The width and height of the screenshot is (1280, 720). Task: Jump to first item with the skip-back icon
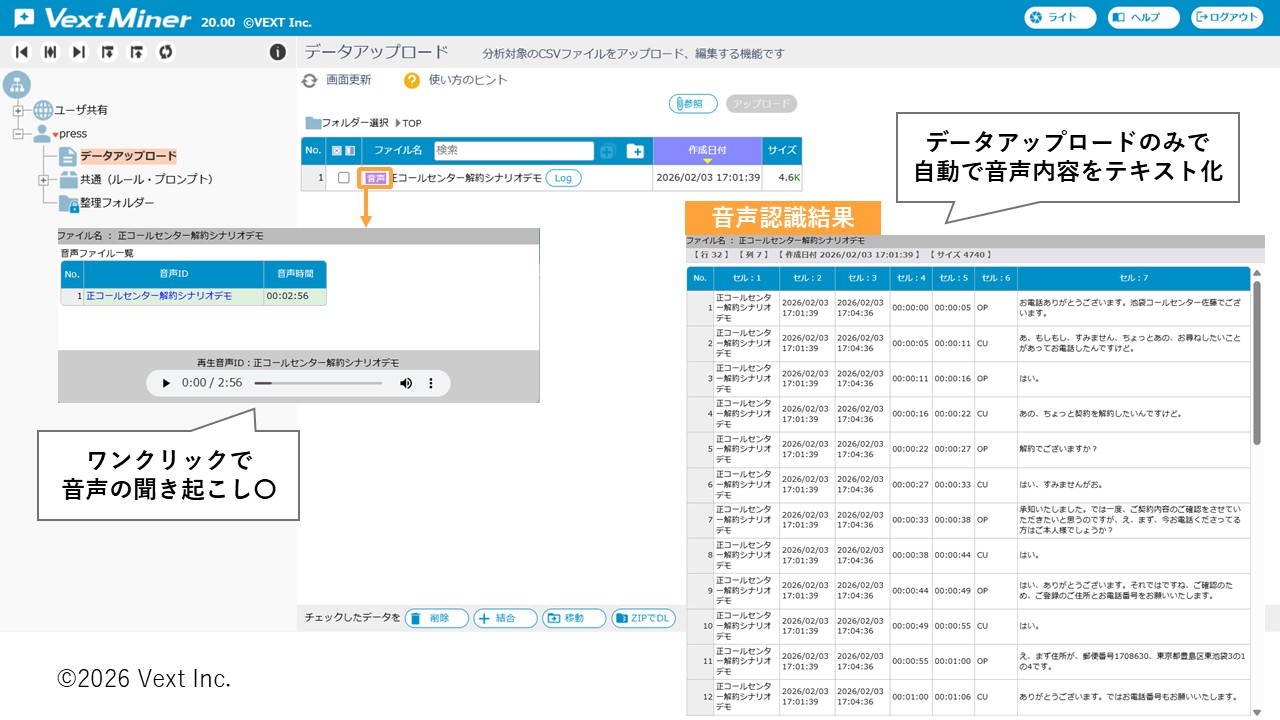(x=21, y=52)
